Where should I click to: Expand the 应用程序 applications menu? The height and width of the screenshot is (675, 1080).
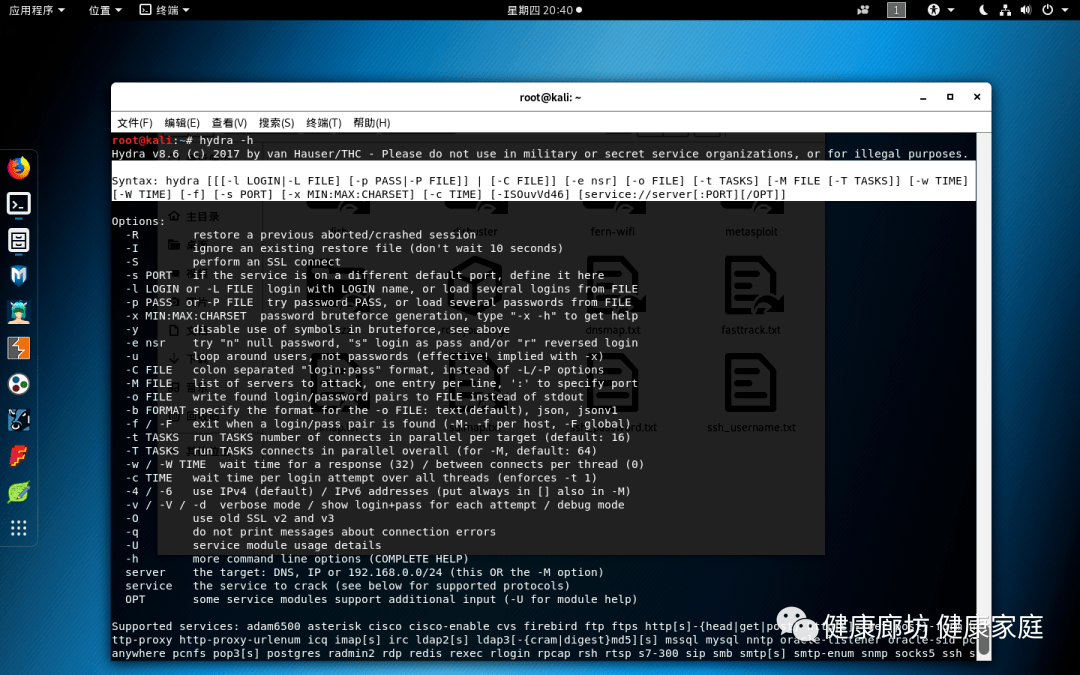pyautogui.click(x=37, y=10)
